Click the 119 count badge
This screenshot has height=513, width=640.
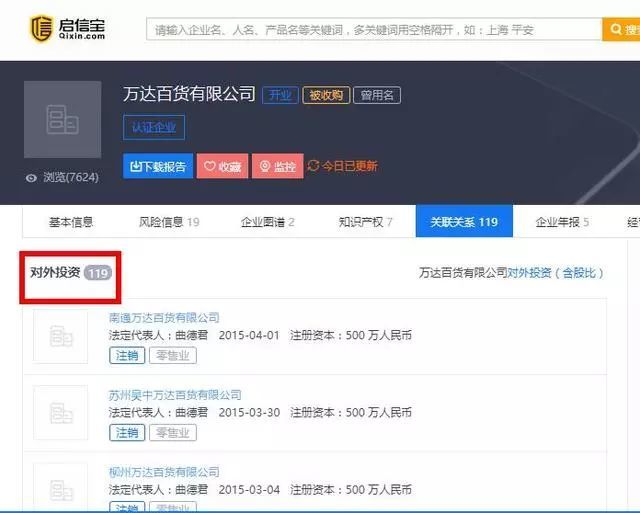(98, 273)
